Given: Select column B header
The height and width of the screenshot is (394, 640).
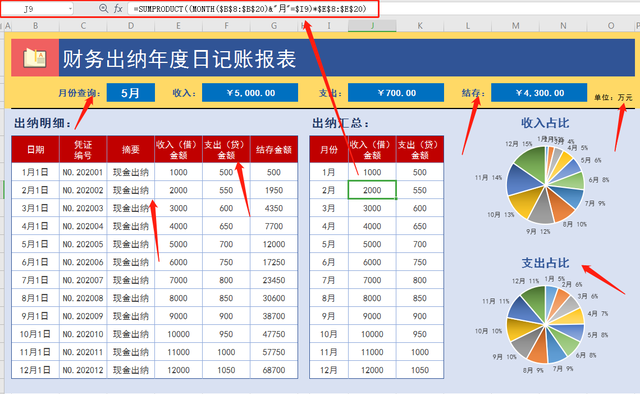Looking at the screenshot, I should coord(36,26).
